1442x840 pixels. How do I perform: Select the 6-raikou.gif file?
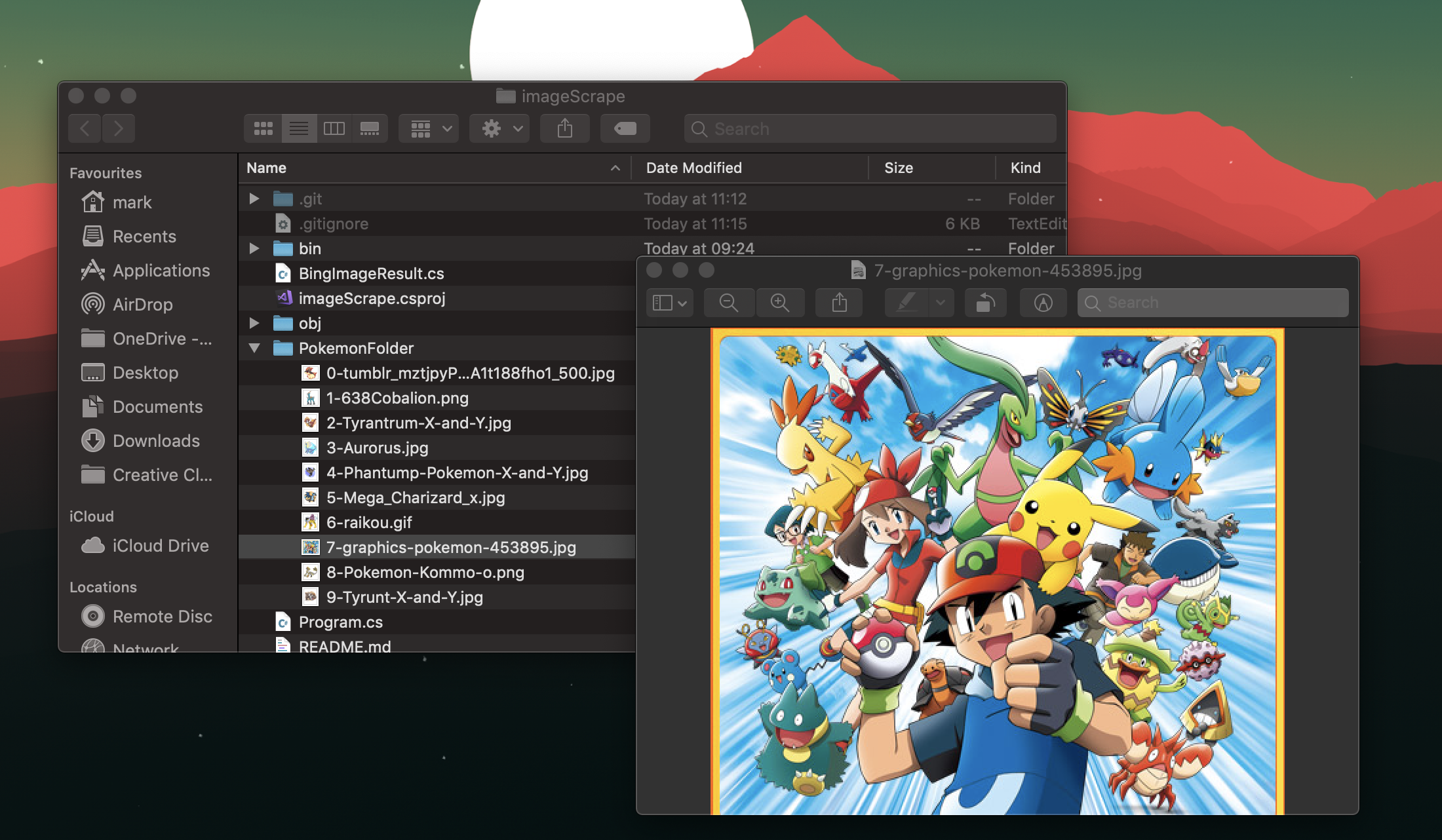pos(369,522)
